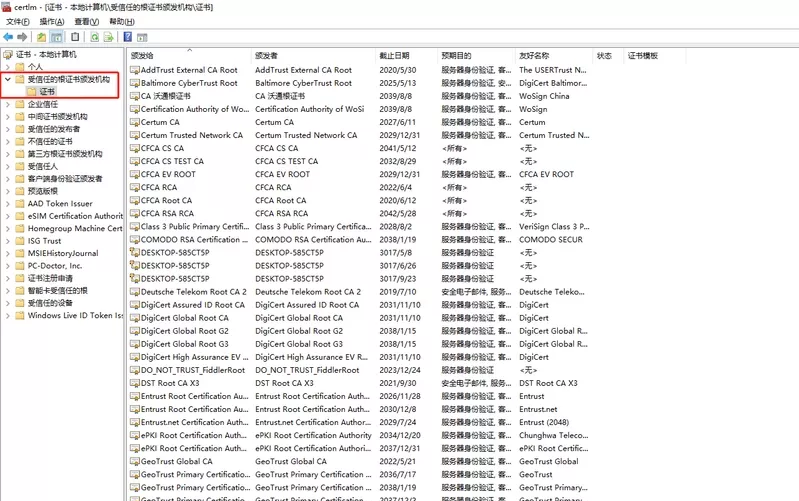Image resolution: width=799 pixels, height=501 pixels.
Task: Select the Baltimore CyberTrust Root certificate row
Action: (189, 83)
